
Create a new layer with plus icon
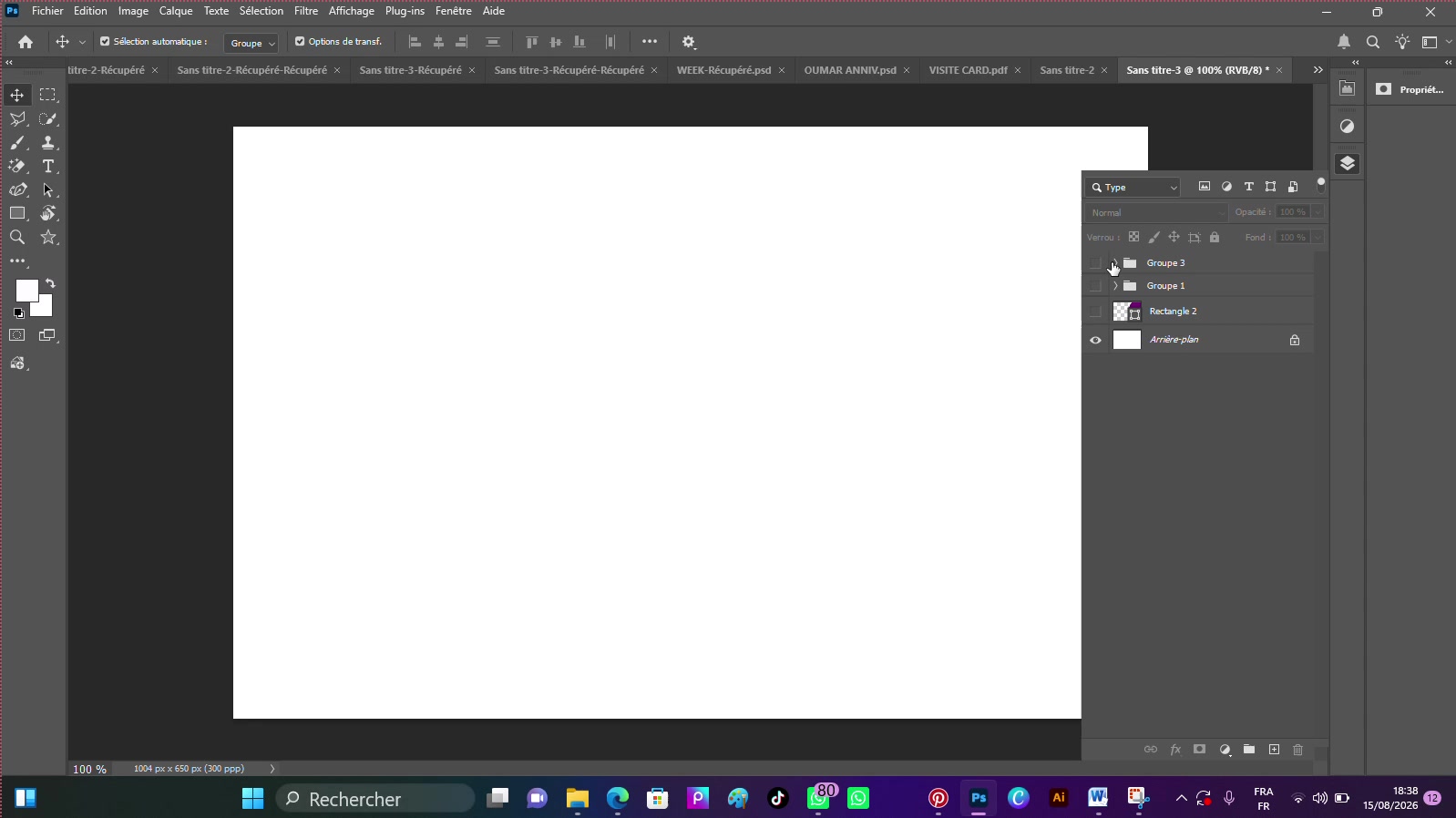point(1275,750)
